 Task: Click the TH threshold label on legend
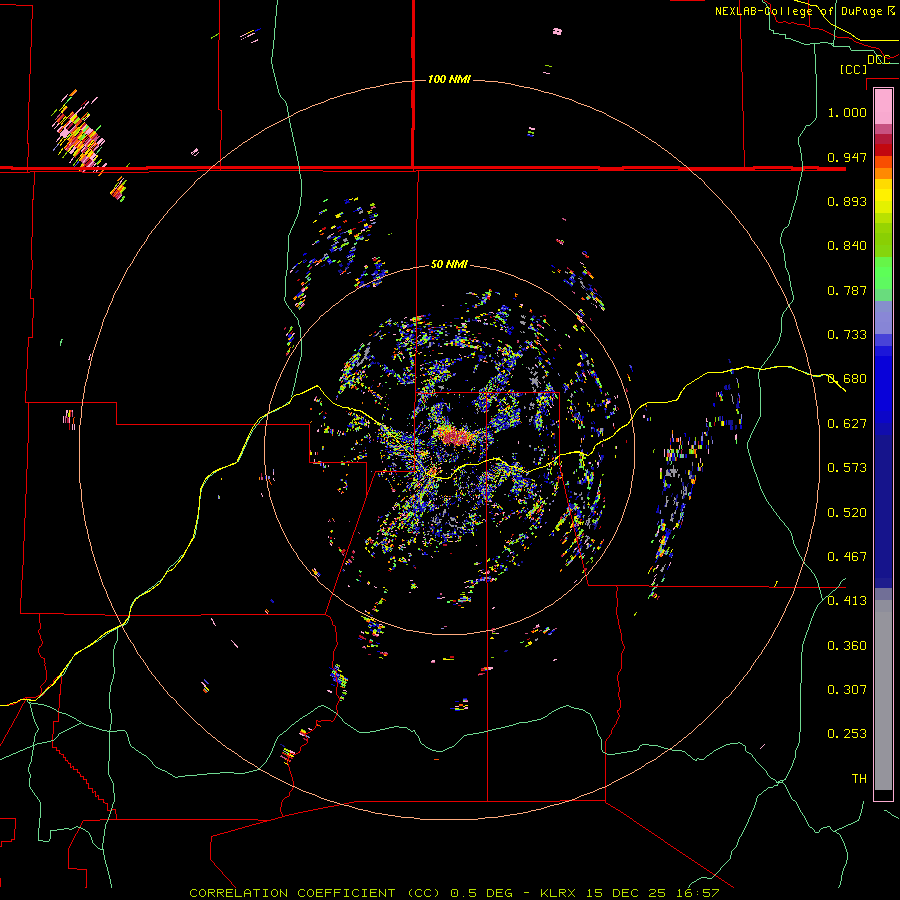(x=859, y=779)
